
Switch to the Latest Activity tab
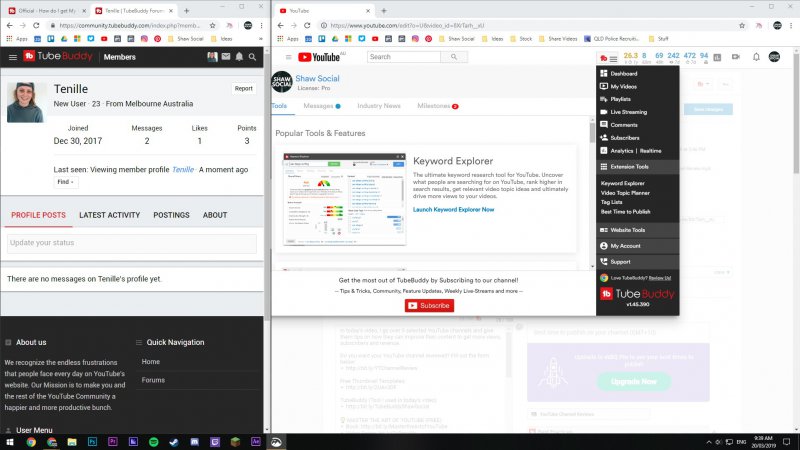tap(109, 215)
